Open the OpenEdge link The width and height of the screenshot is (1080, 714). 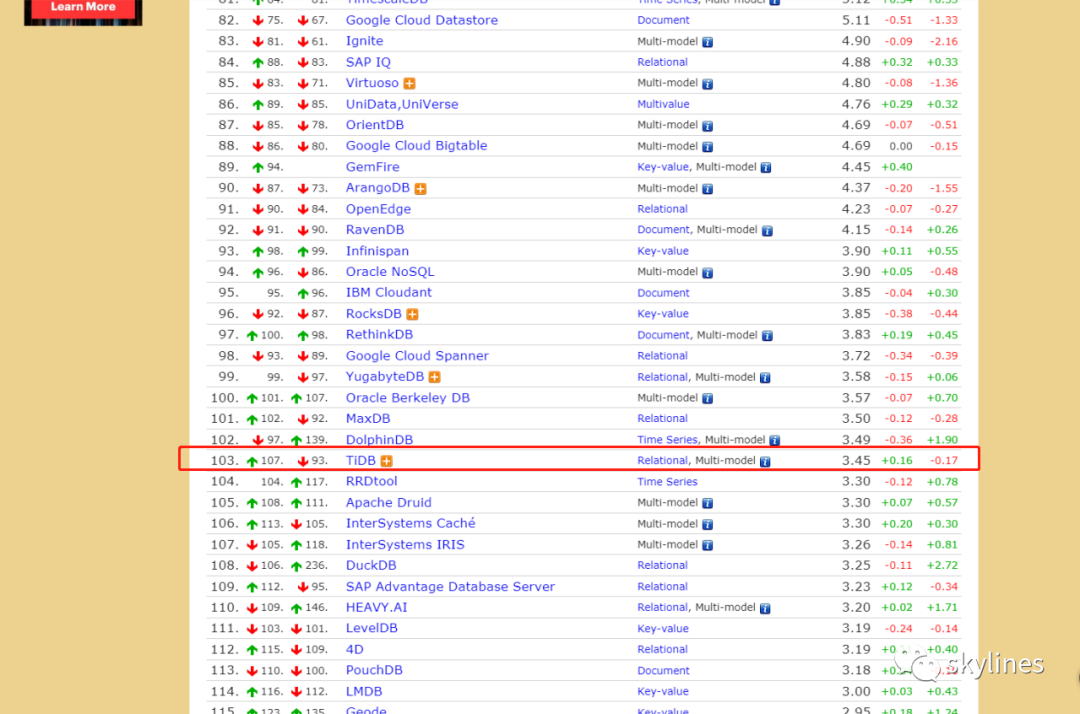point(378,209)
